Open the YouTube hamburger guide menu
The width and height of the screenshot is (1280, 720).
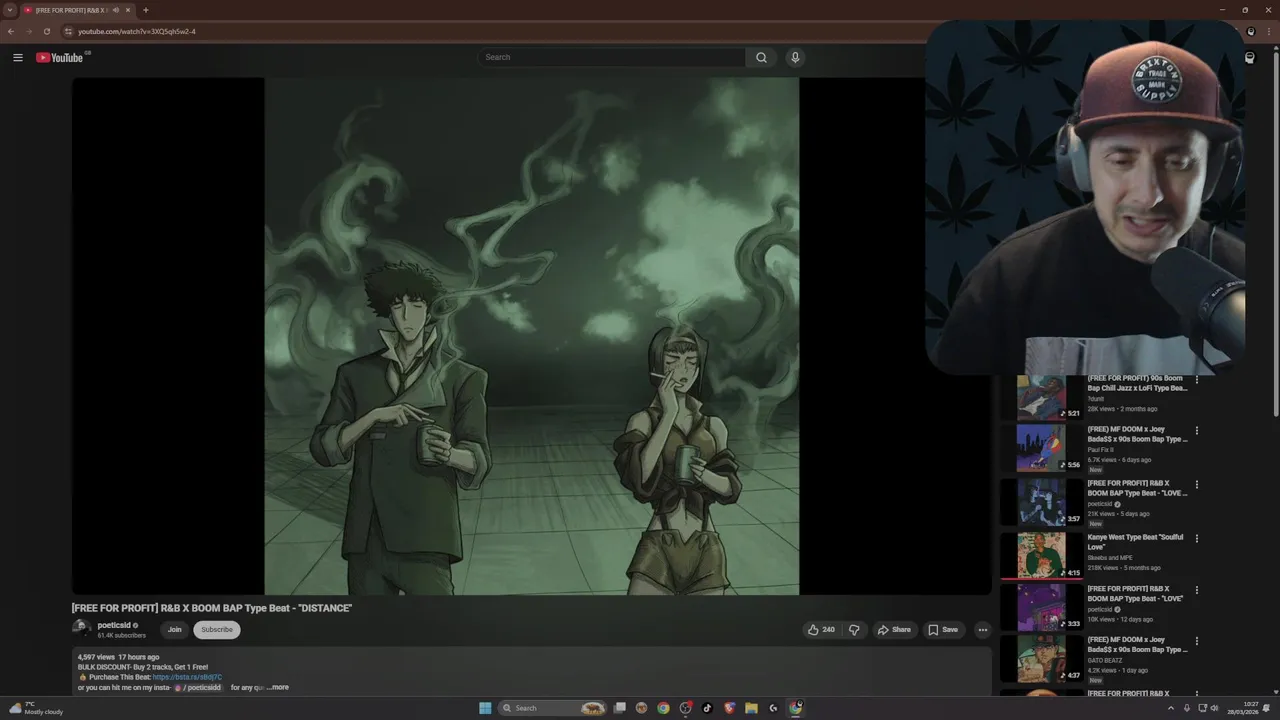[x=18, y=58]
